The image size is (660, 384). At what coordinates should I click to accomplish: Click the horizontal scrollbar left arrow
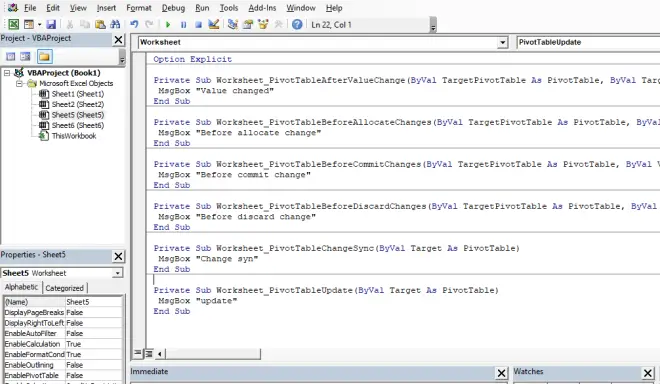coord(160,354)
